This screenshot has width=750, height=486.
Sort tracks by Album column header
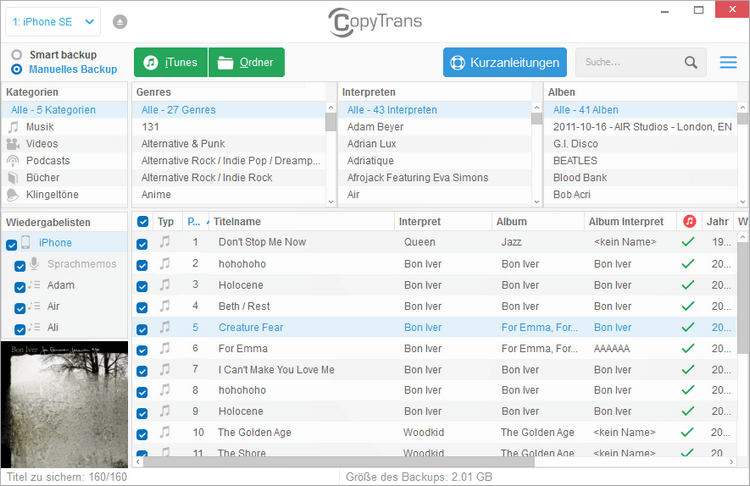tap(538, 221)
